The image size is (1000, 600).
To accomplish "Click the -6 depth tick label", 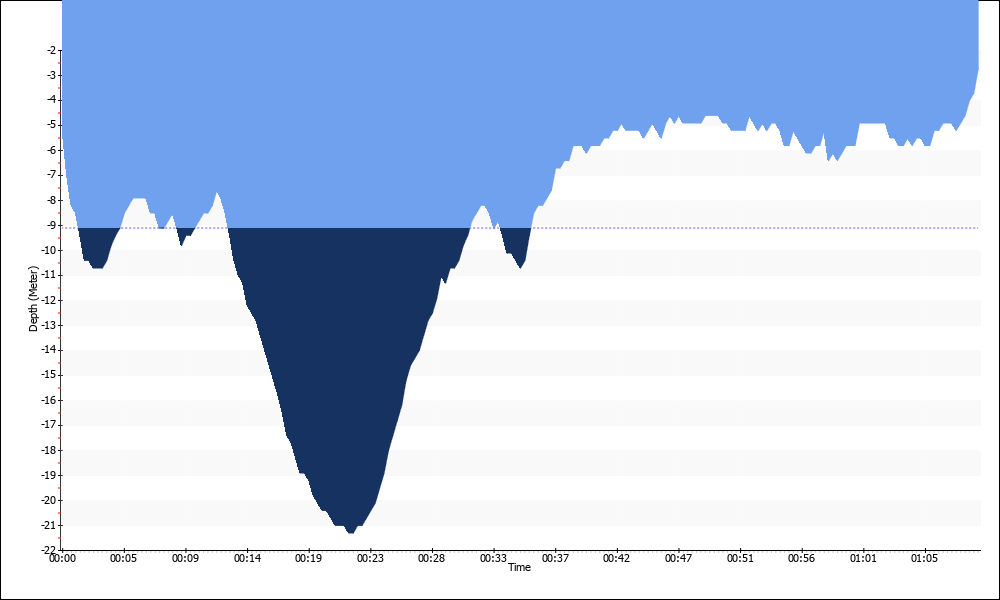I will tap(51, 150).
